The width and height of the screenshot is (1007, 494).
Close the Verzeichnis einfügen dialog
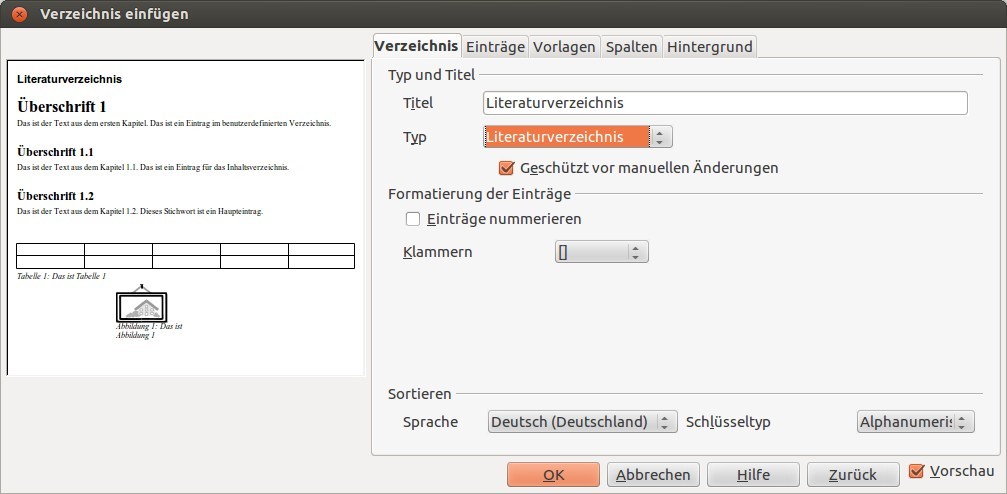19,14
